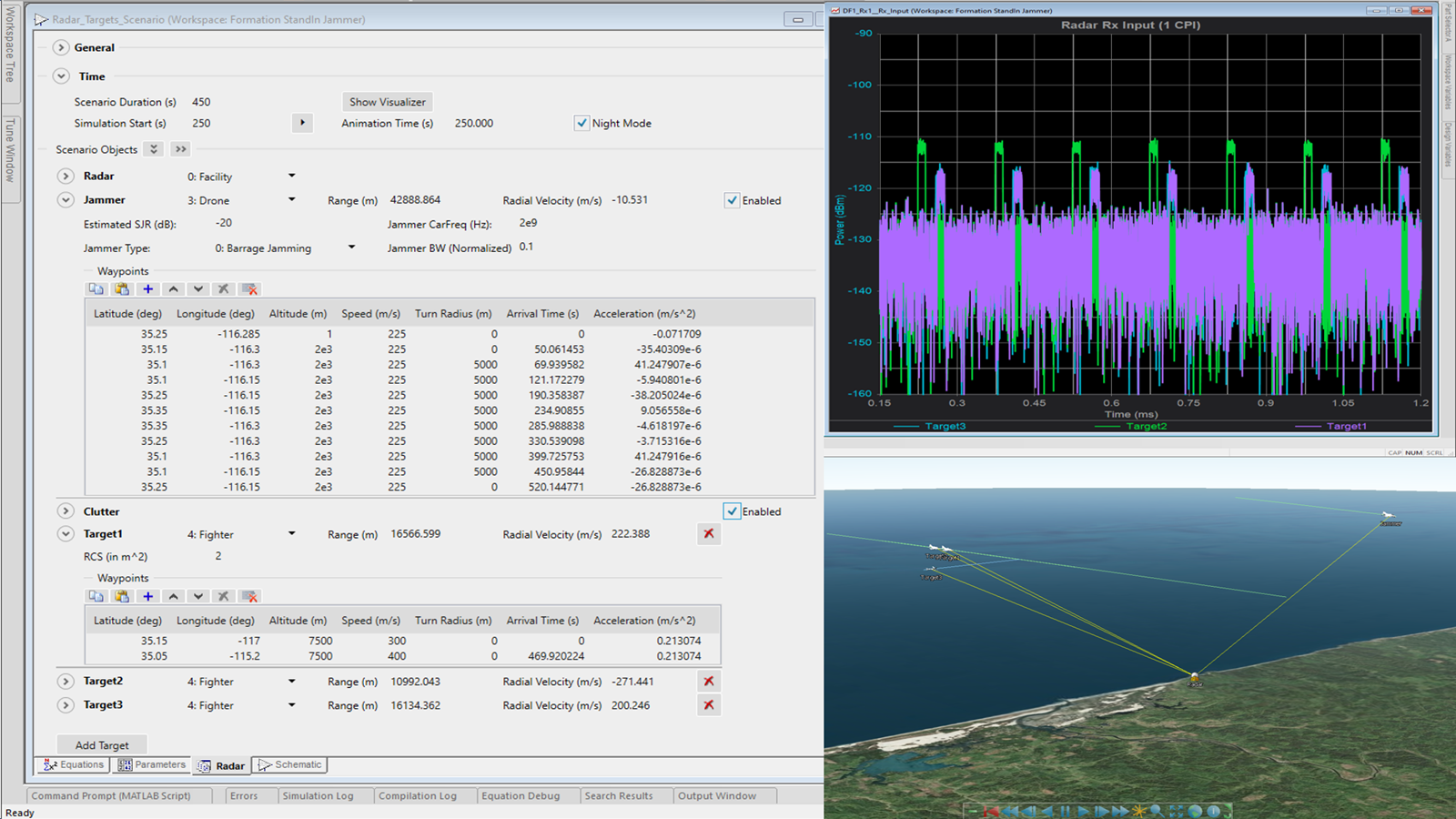Click the Add Target button
Viewport: 1456px width, 819px height.
point(101,744)
